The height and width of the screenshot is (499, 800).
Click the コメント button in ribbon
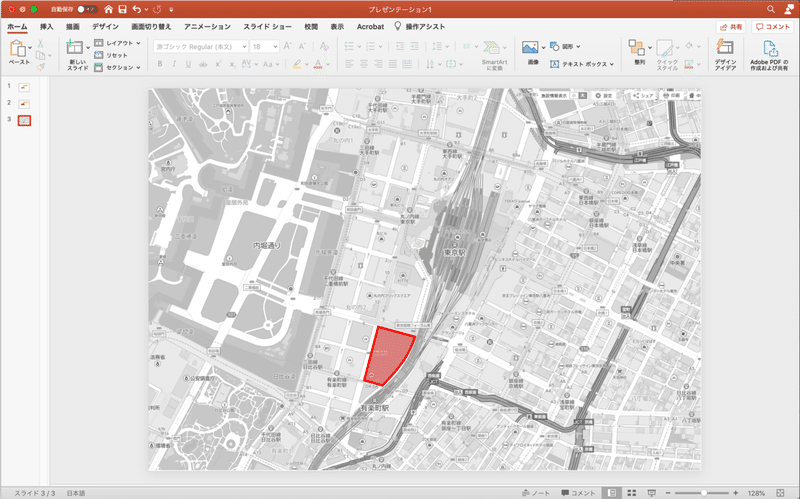point(772,27)
